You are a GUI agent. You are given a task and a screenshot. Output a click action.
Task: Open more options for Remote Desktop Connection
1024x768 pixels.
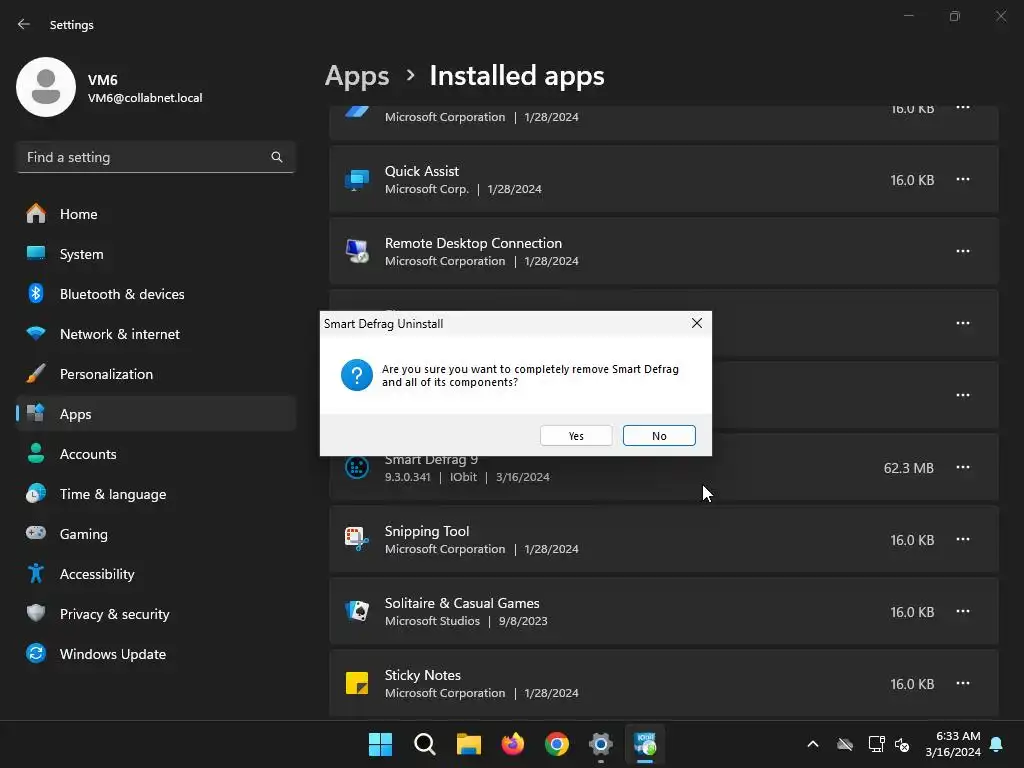[962, 251]
